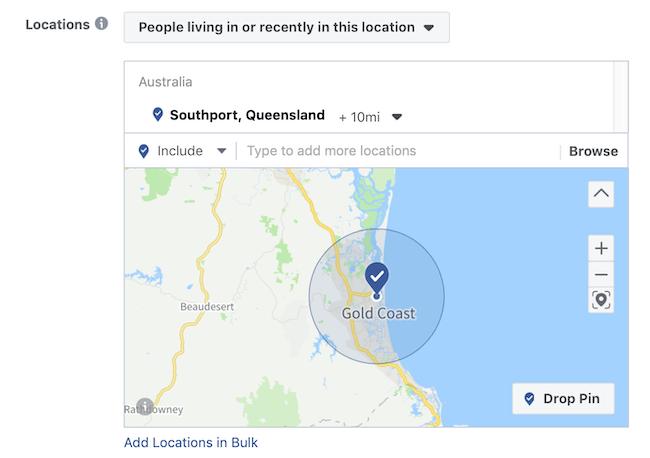Open the Include dropdown

[x=184, y=151]
